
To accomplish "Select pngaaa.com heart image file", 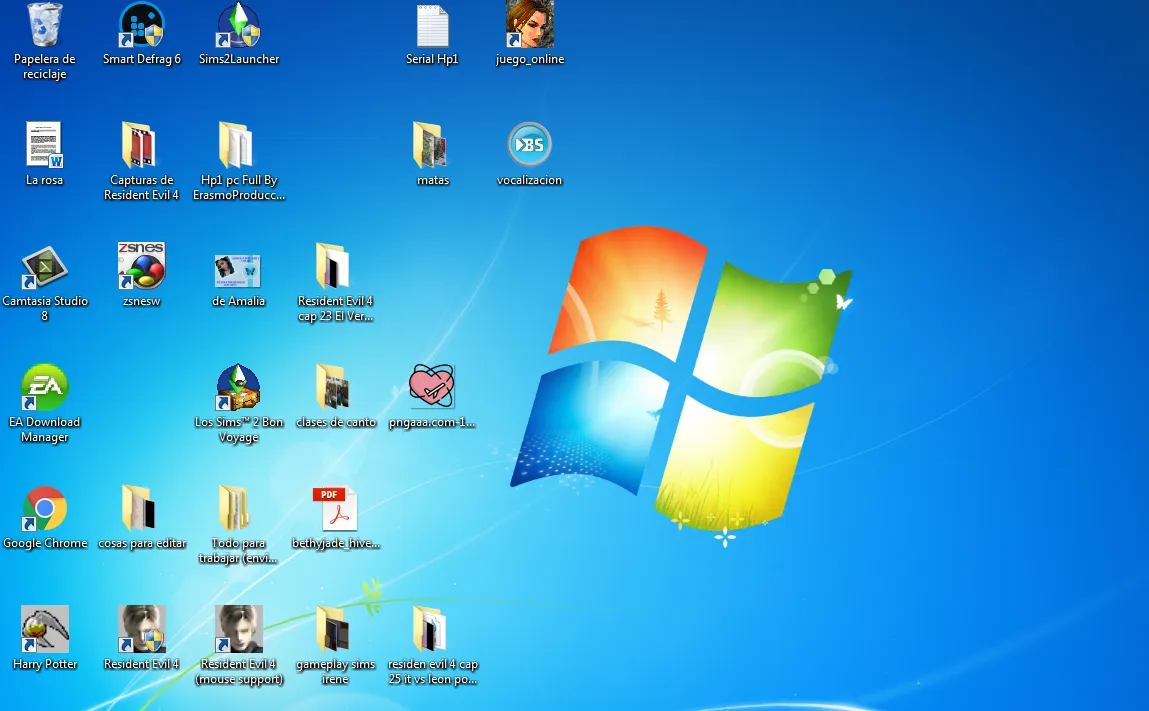I will (432, 386).
